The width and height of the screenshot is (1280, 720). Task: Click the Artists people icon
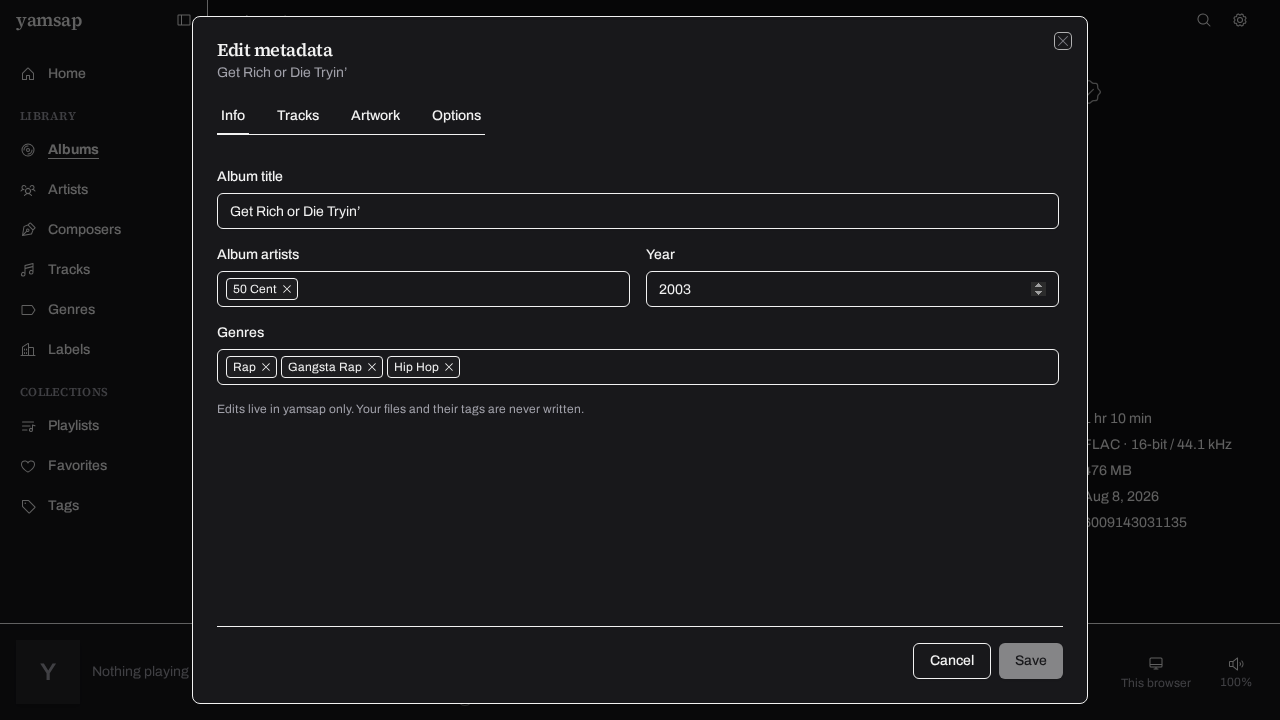coord(28,190)
